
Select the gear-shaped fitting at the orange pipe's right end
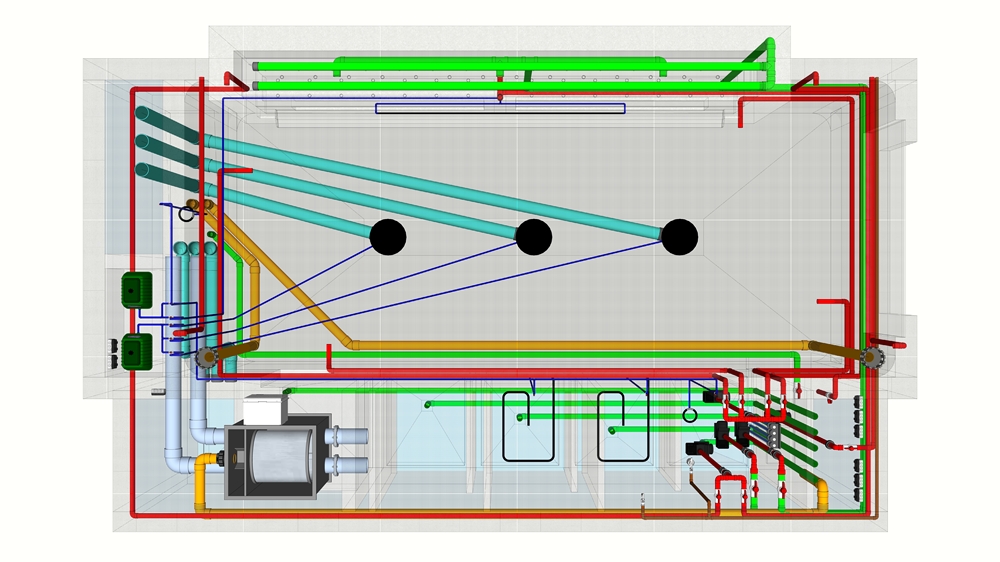tap(871, 357)
